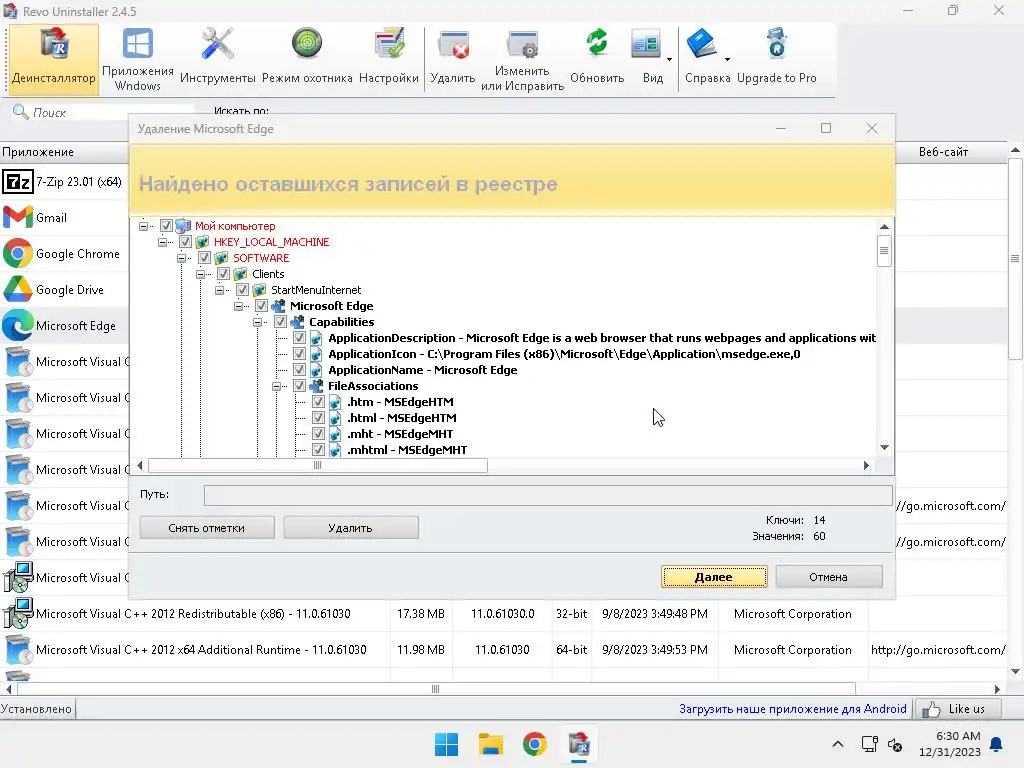Select the Gmail app icon in list
The width and height of the screenshot is (1024, 768).
pos(18,217)
